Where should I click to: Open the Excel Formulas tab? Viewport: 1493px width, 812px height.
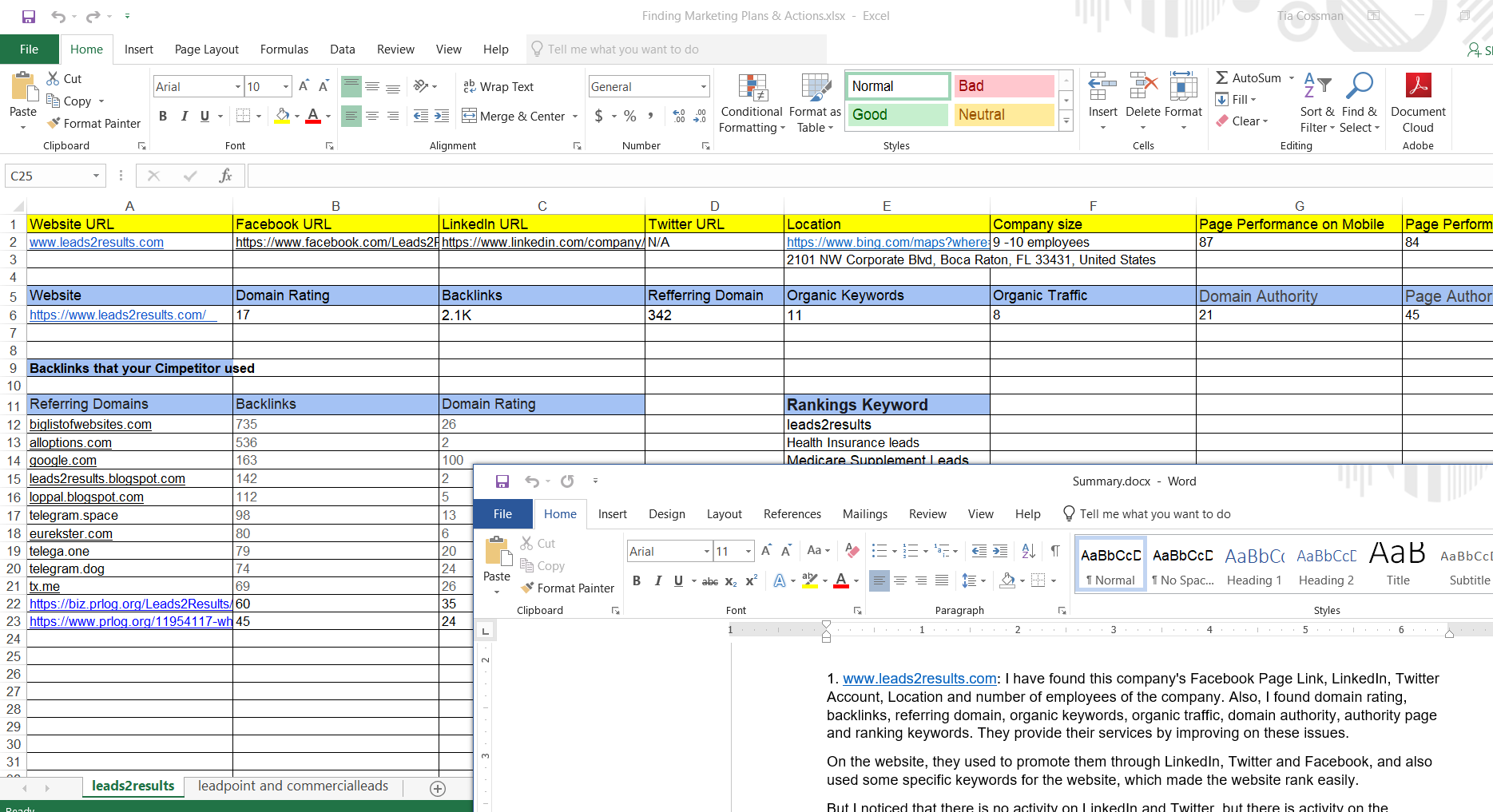click(284, 50)
